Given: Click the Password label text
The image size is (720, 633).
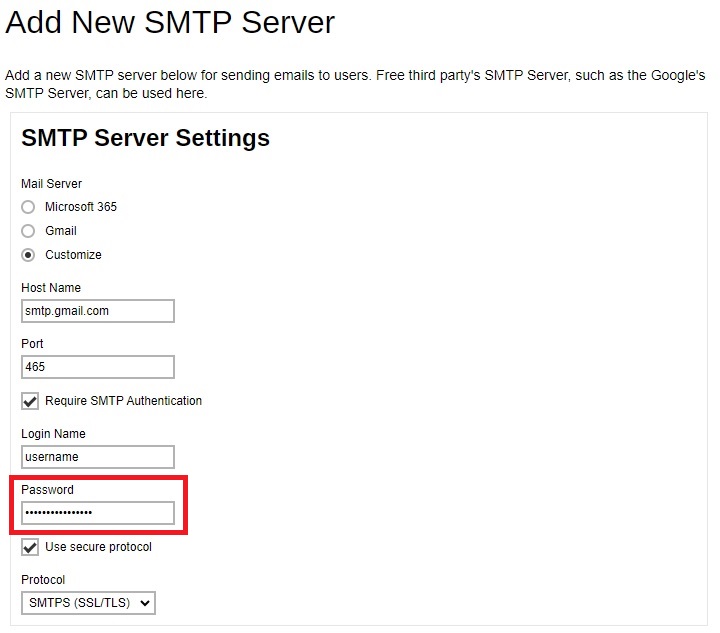Looking at the screenshot, I should (x=47, y=490).
